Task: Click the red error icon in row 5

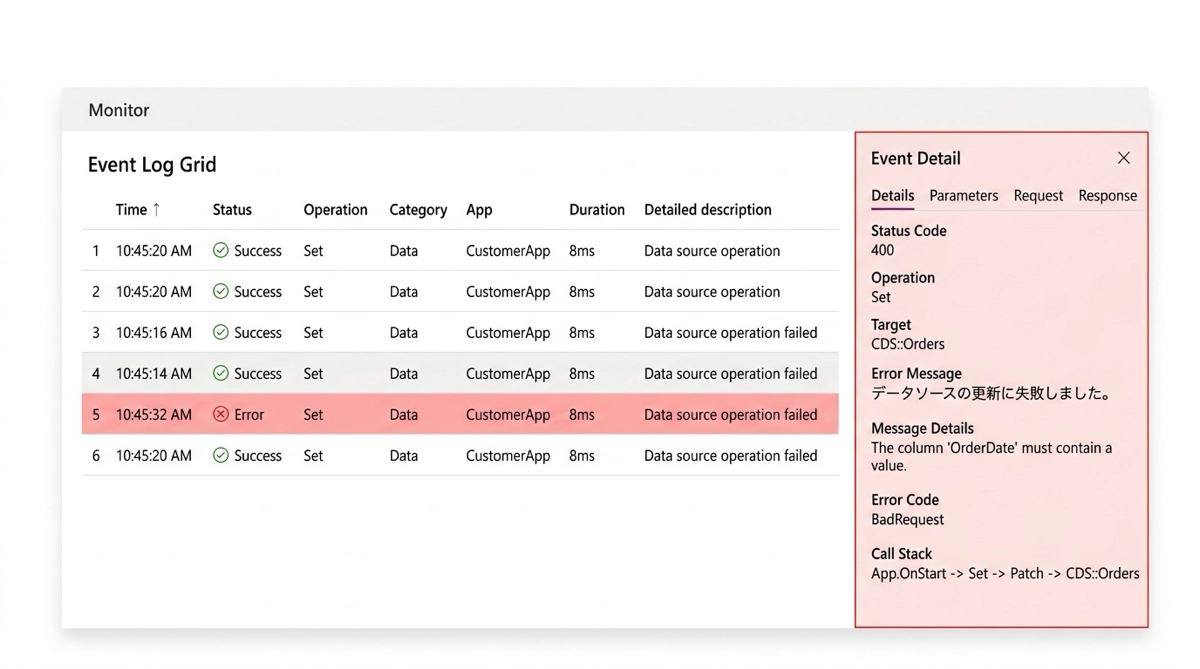Action: coord(221,415)
